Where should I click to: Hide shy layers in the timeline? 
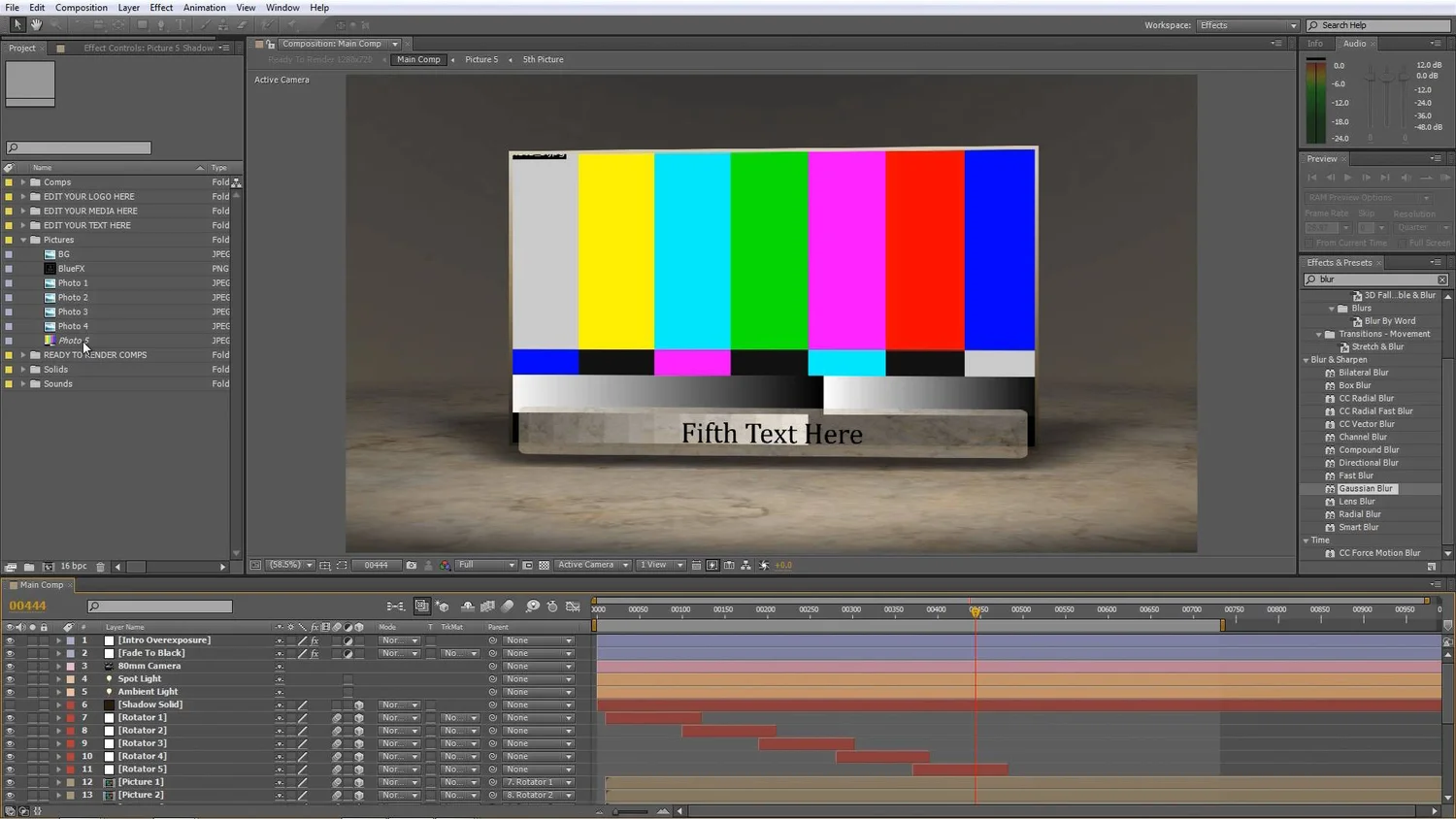468,606
